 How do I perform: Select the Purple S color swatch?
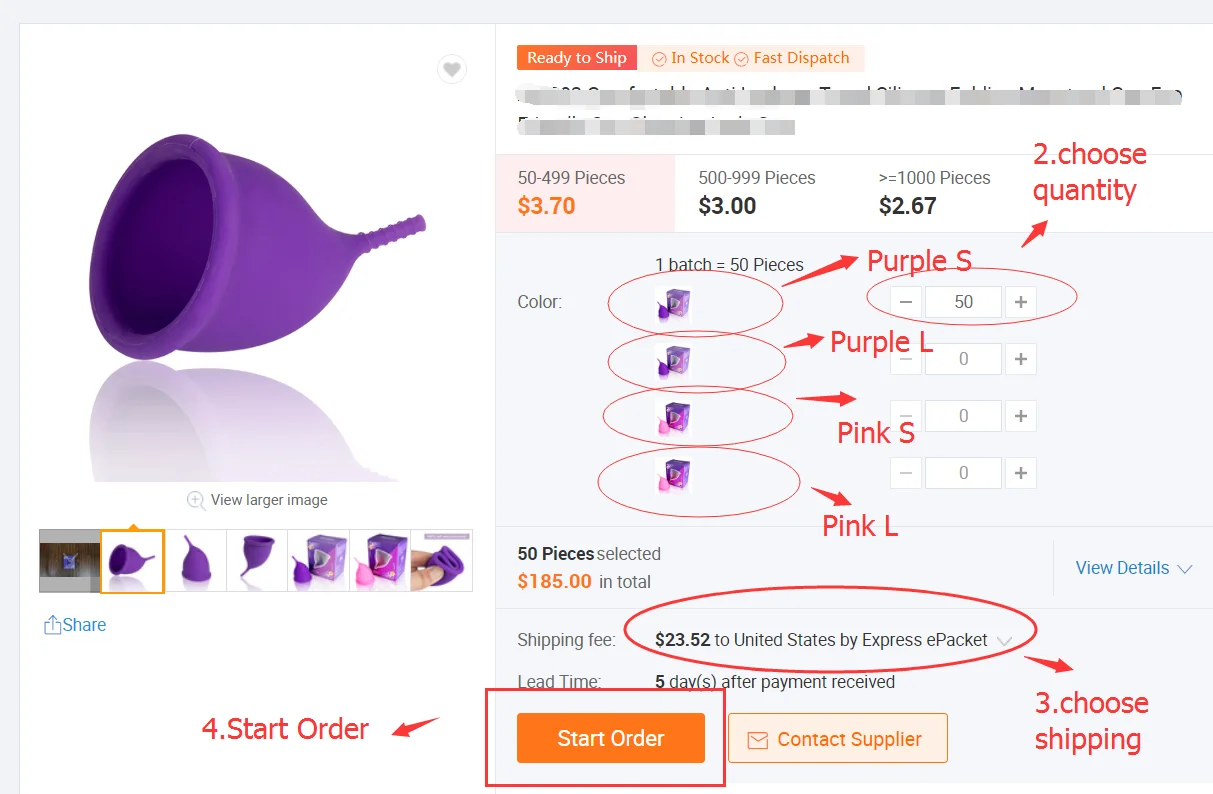click(x=672, y=304)
